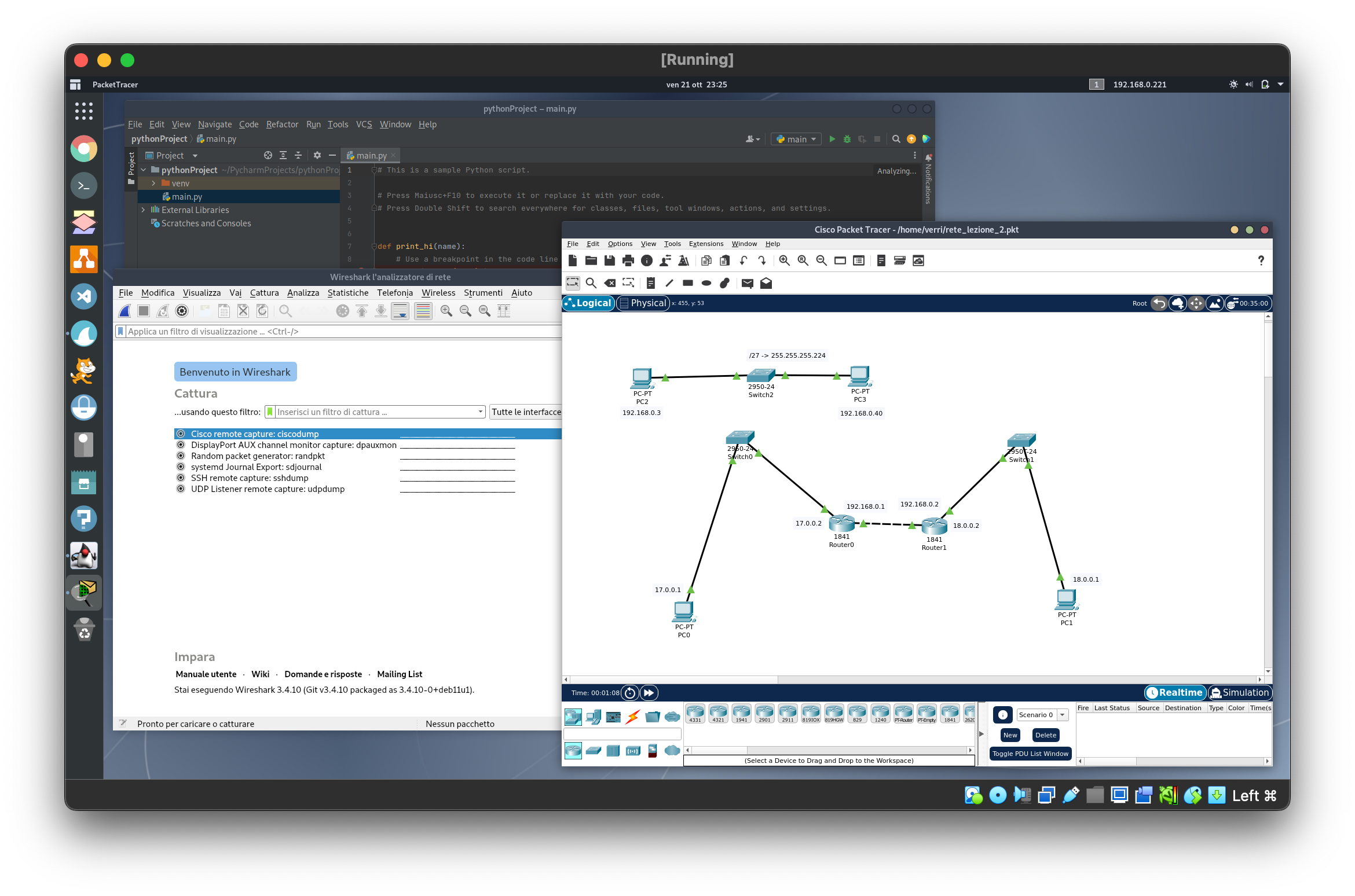Image resolution: width=1355 pixels, height=896 pixels.
Task: Click New file icon in Packet Tracer toolbar
Action: click(x=573, y=260)
